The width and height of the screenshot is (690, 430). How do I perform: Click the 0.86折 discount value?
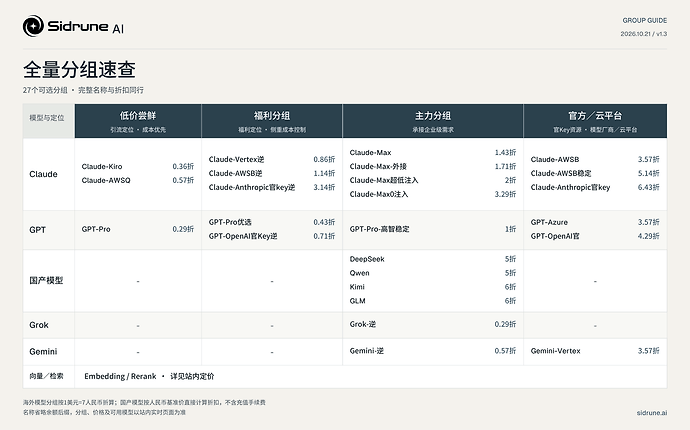[324, 159]
